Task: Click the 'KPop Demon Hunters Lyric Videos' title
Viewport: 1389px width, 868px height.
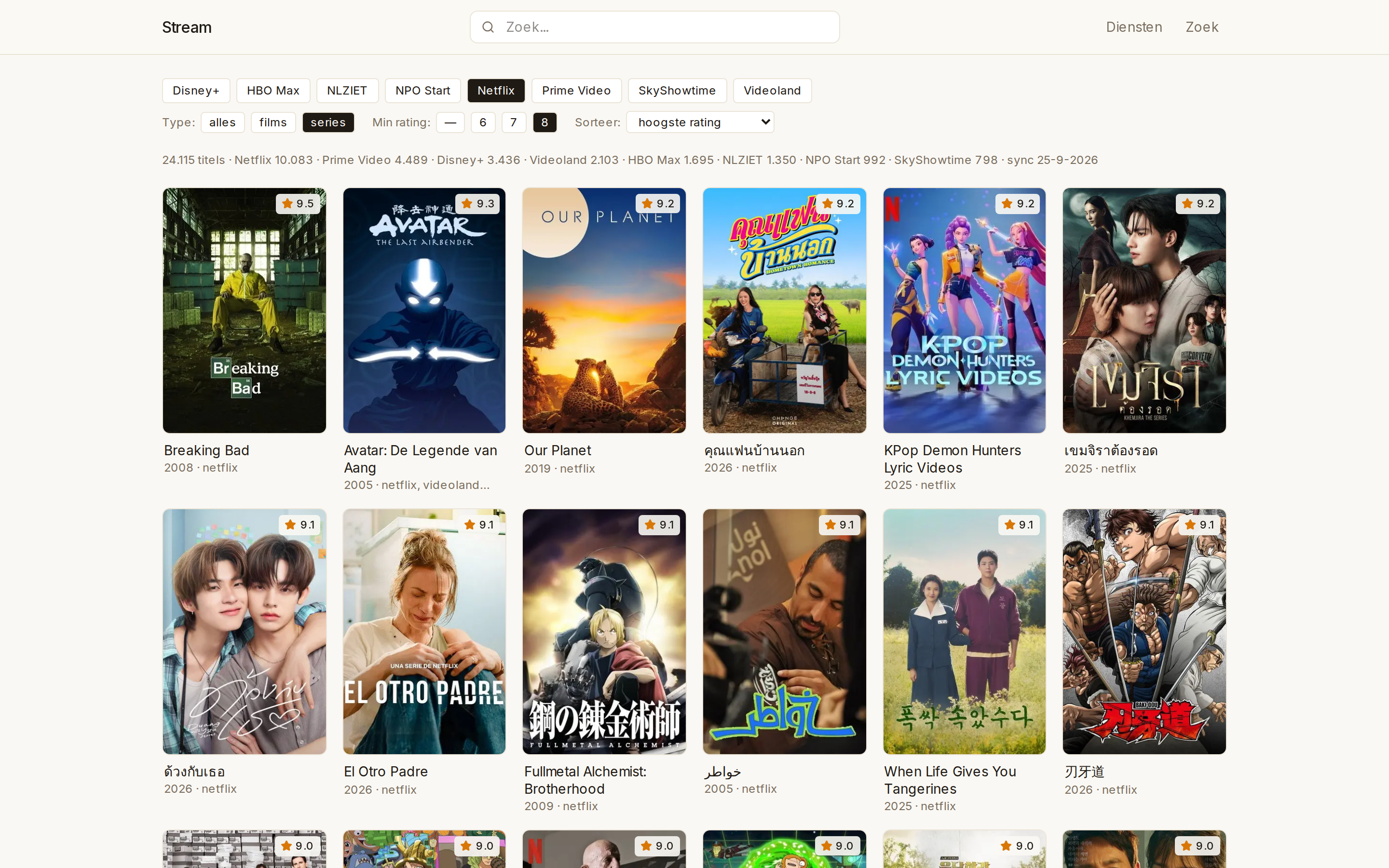Action: (x=953, y=459)
